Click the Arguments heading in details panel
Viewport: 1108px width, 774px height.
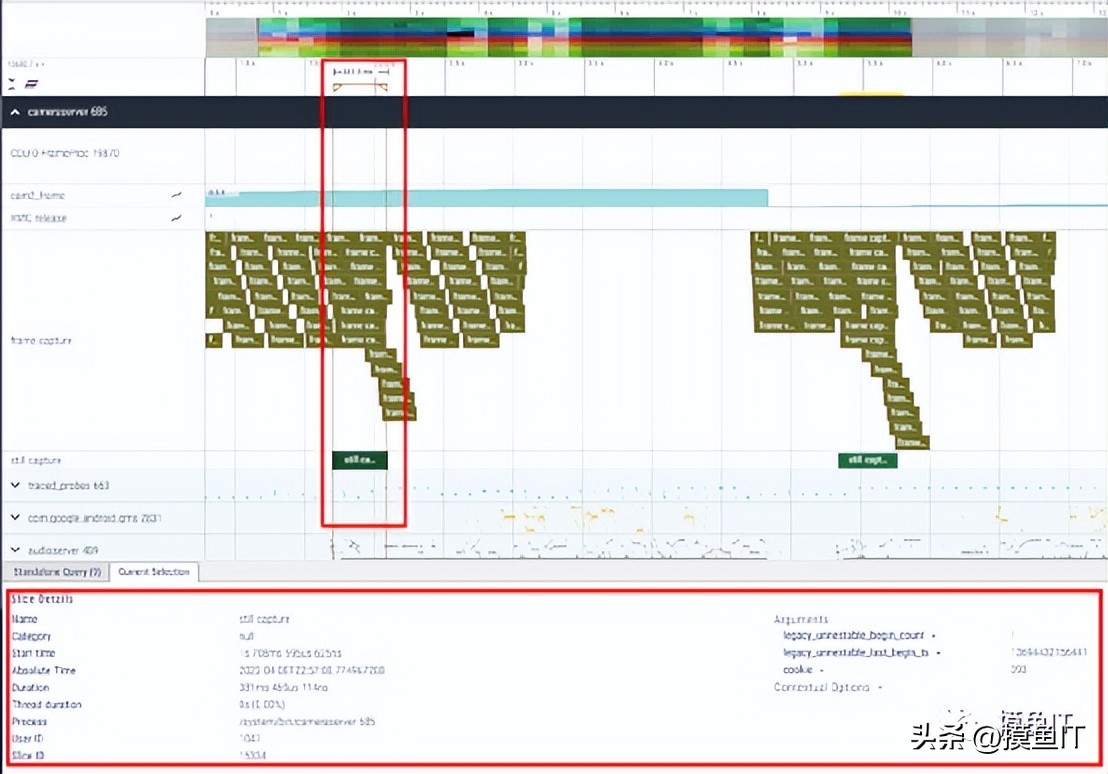pyautogui.click(x=801, y=619)
